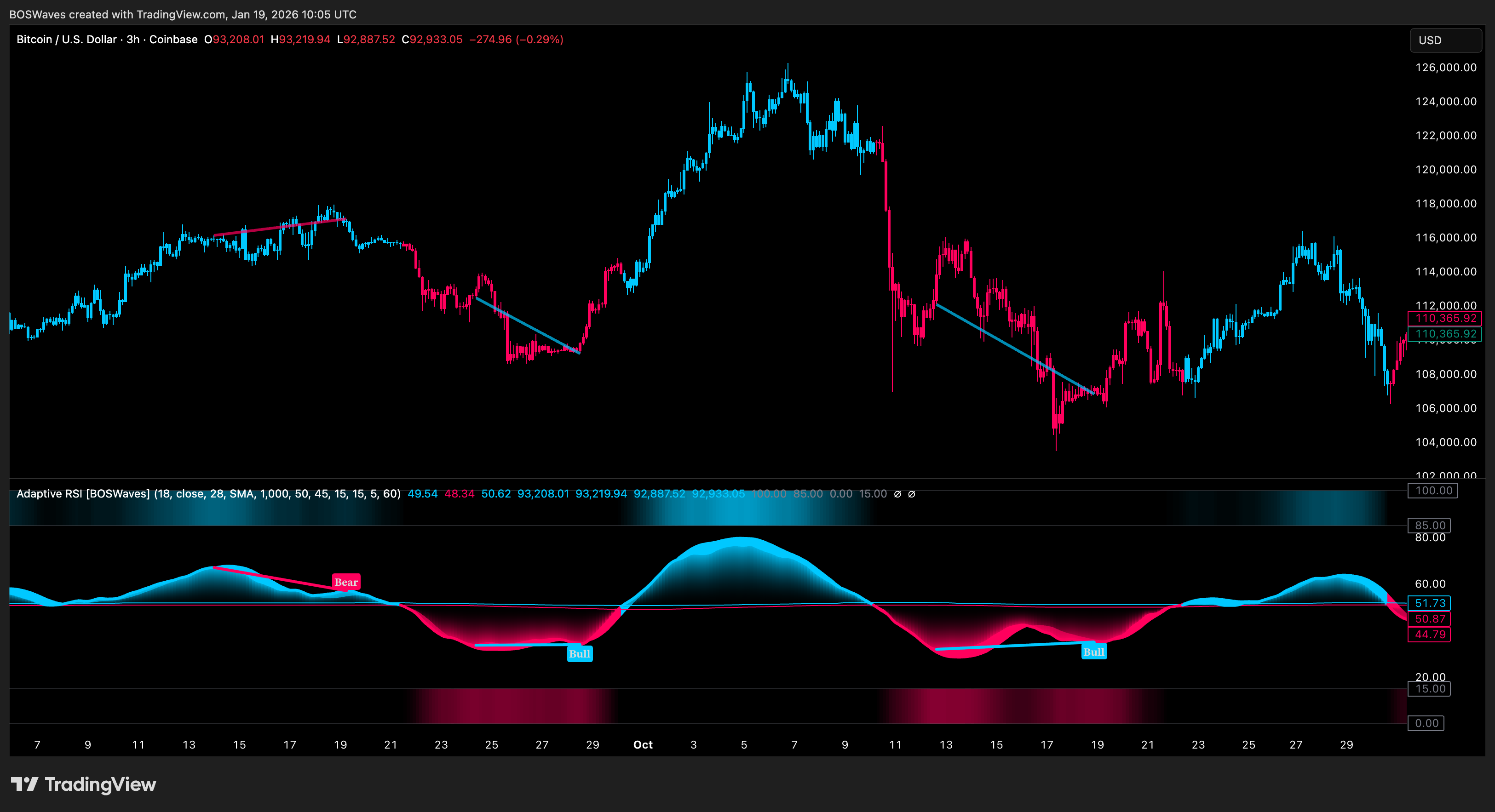Click the blue 51.73 indicator value label
This screenshot has height=812, width=1495.
tap(1429, 603)
